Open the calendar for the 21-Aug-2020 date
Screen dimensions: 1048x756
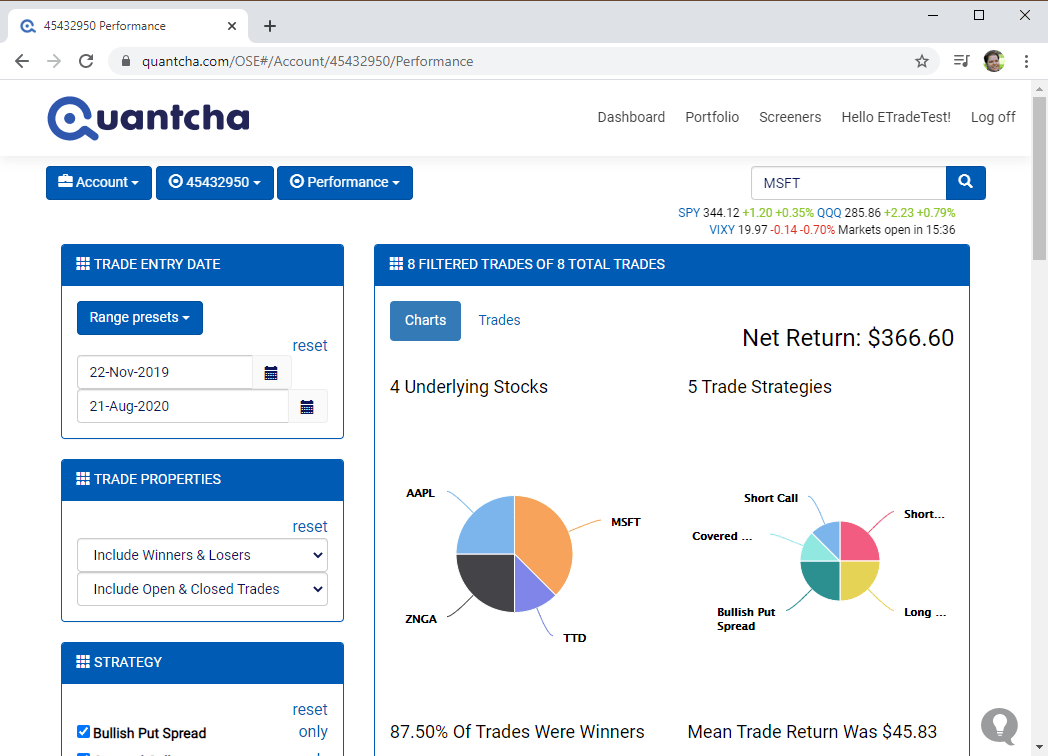(307, 407)
